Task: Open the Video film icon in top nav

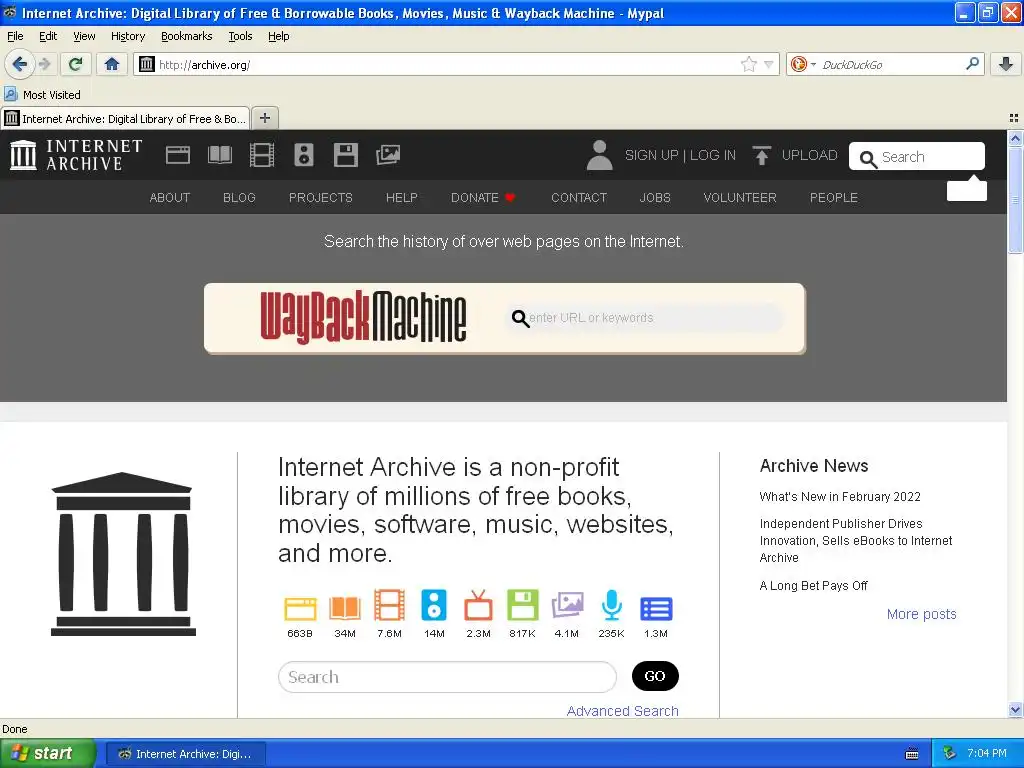Action: click(x=262, y=155)
